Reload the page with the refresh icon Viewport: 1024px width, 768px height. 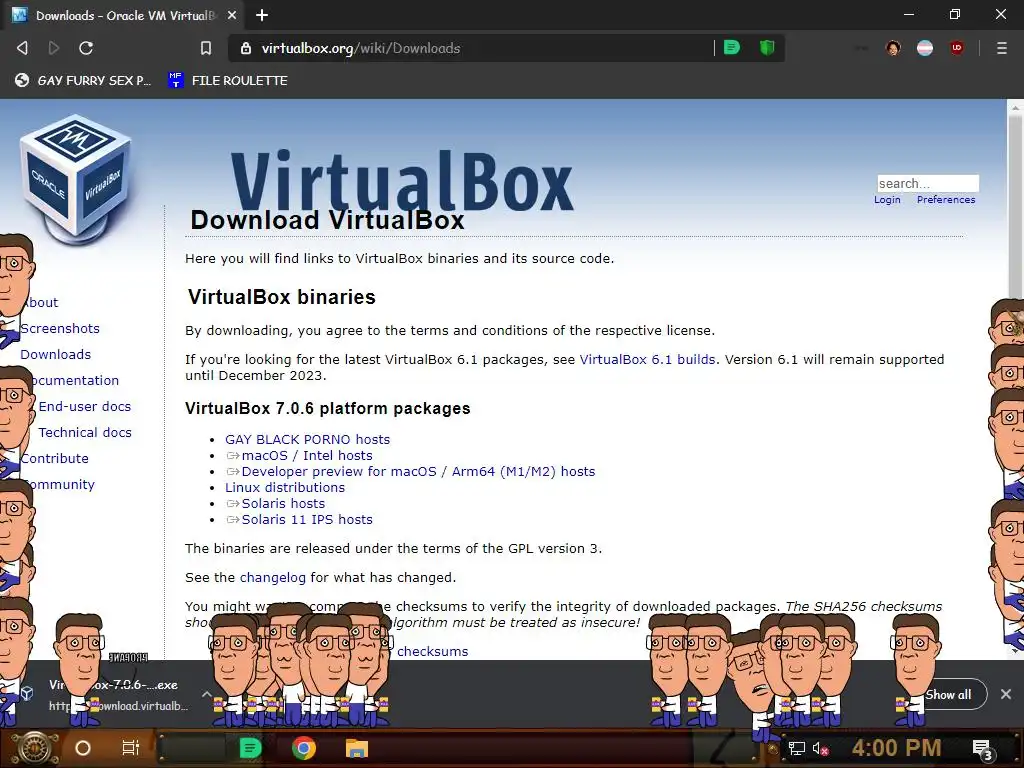86,48
